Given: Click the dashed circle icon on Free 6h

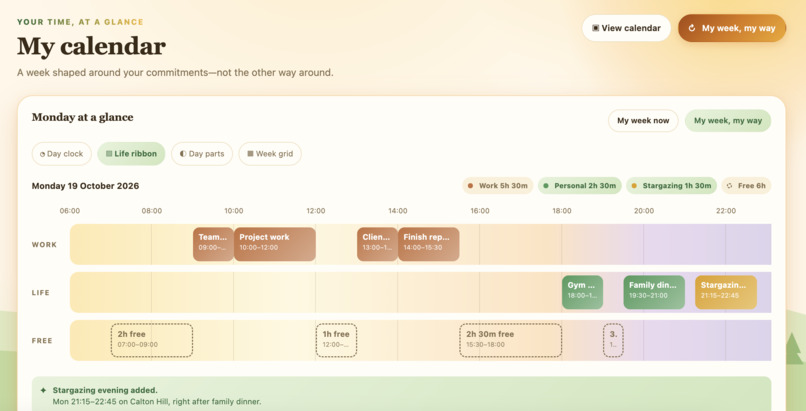Looking at the screenshot, I should (x=729, y=186).
